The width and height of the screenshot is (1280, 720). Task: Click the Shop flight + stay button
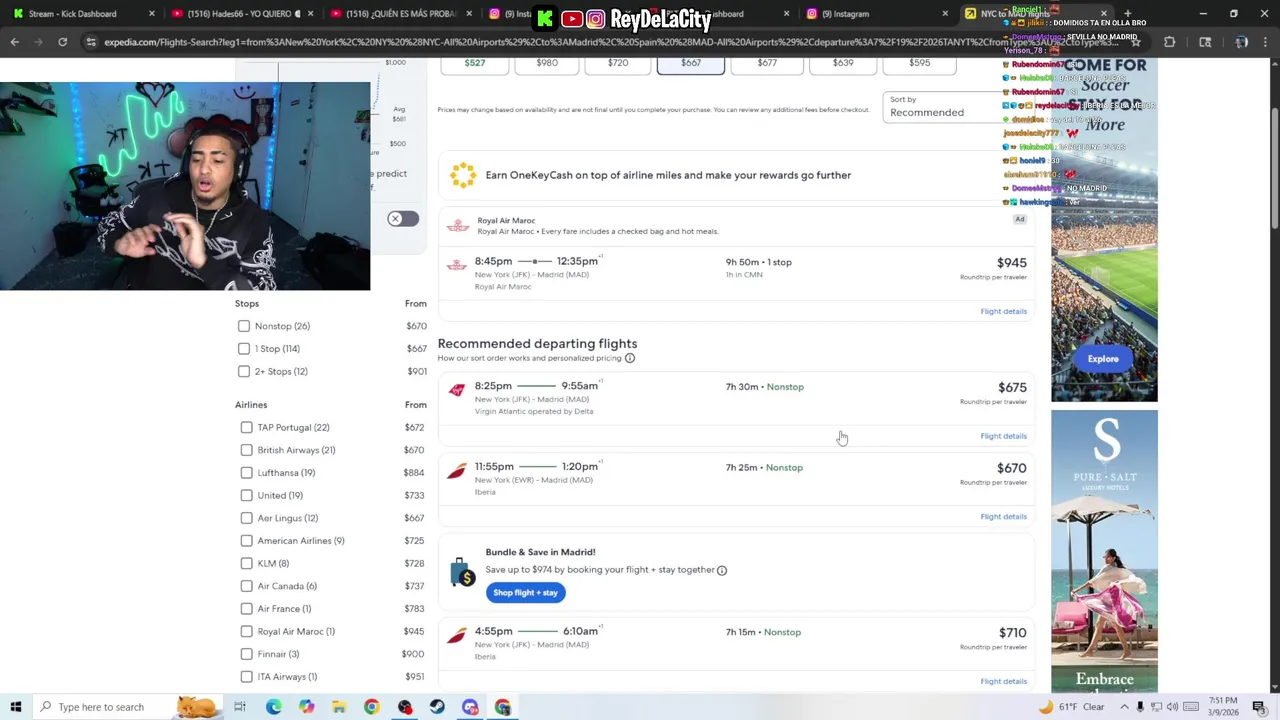[525, 593]
